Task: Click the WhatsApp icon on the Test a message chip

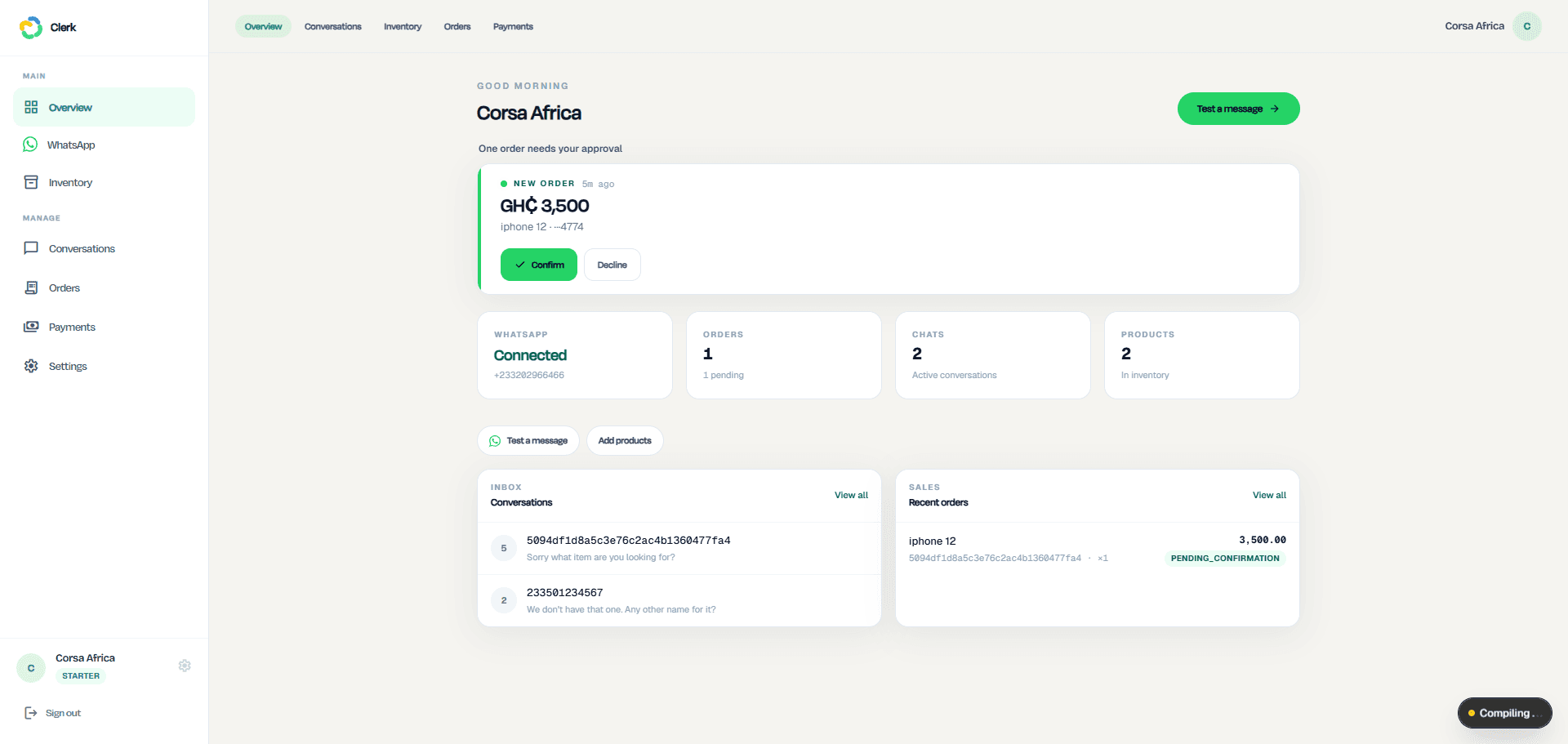Action: click(x=495, y=441)
